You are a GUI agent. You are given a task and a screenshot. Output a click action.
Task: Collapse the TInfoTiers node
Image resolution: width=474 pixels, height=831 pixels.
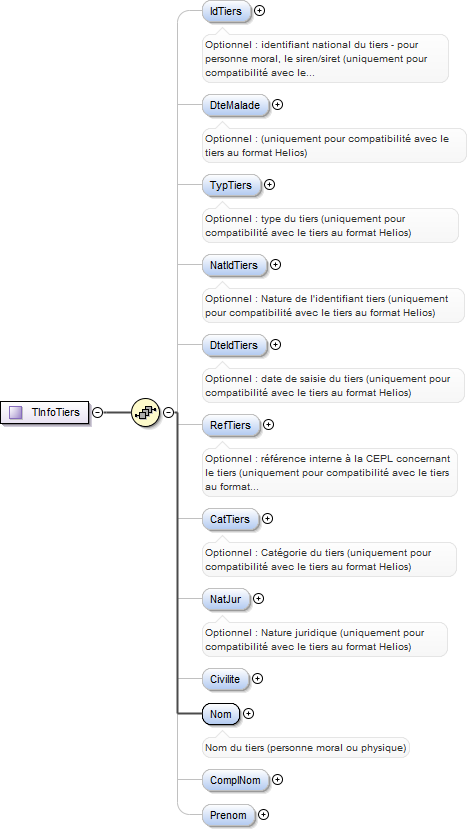pyautogui.click(x=98, y=412)
